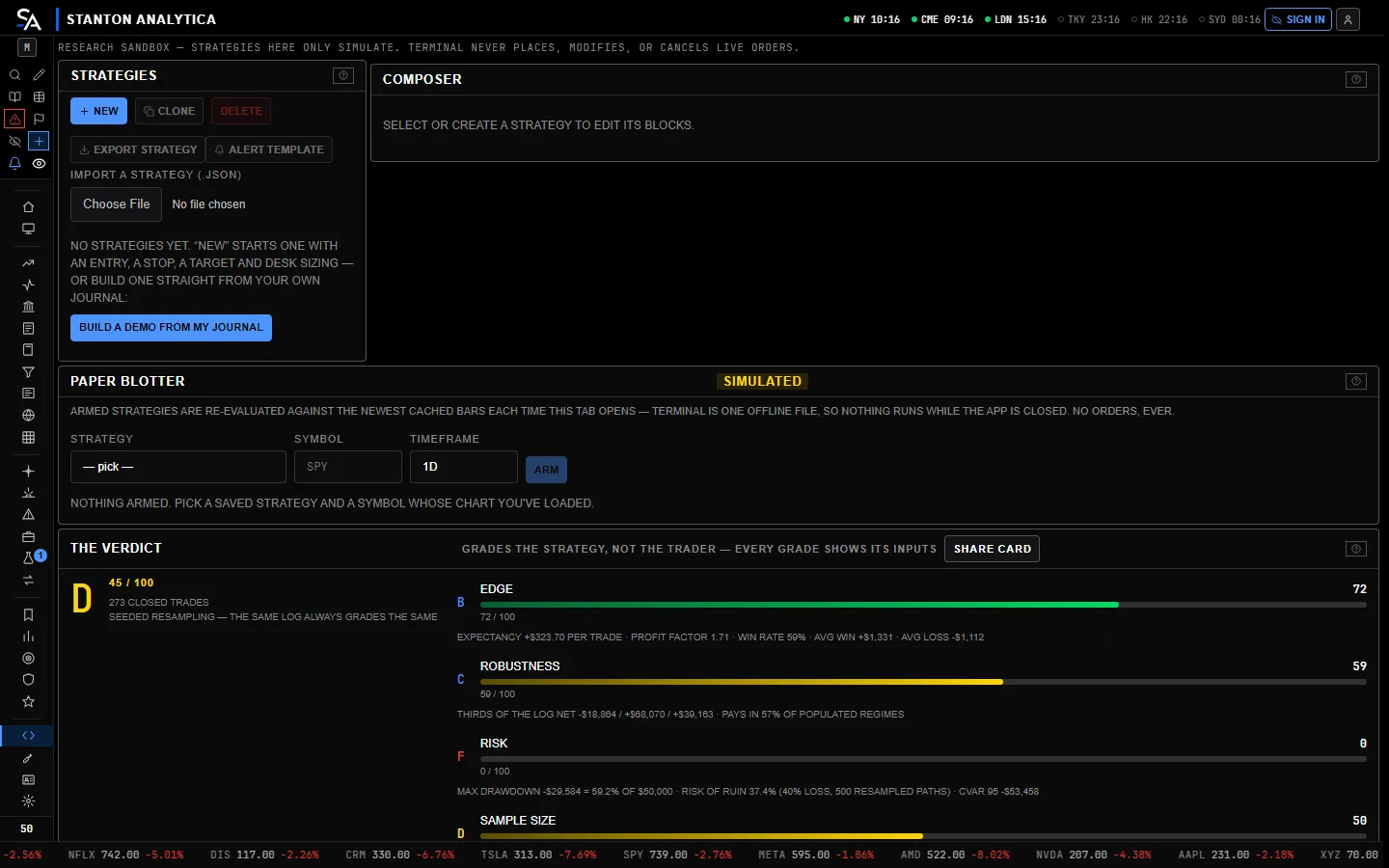Select the red warning triangle icon
This screenshot has width=1389, height=868.
click(14, 120)
